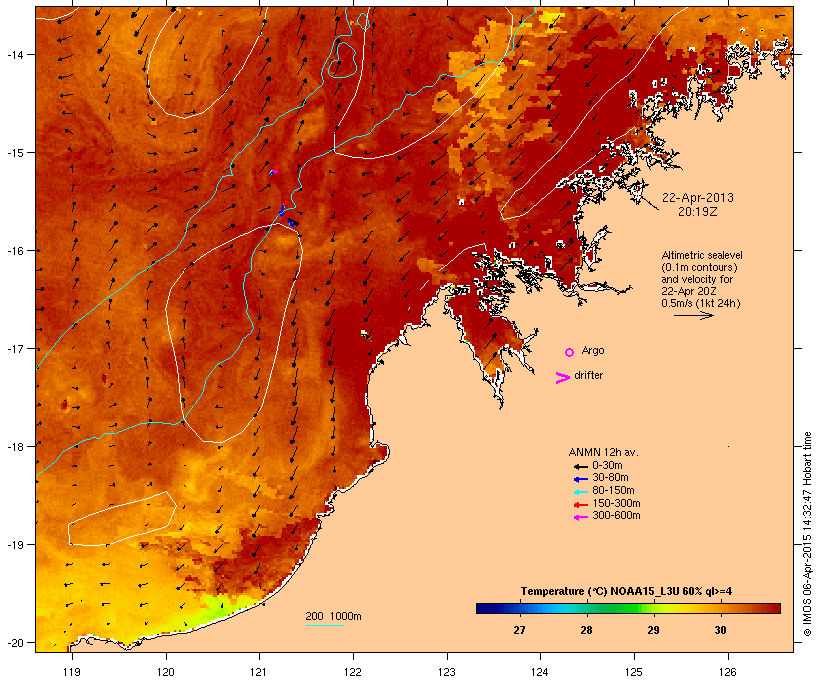Click the '0.5m/s (1kt 24h)' label

coord(701,303)
